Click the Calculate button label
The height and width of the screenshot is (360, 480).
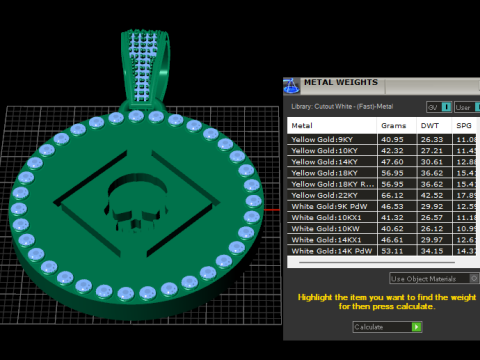point(369,327)
